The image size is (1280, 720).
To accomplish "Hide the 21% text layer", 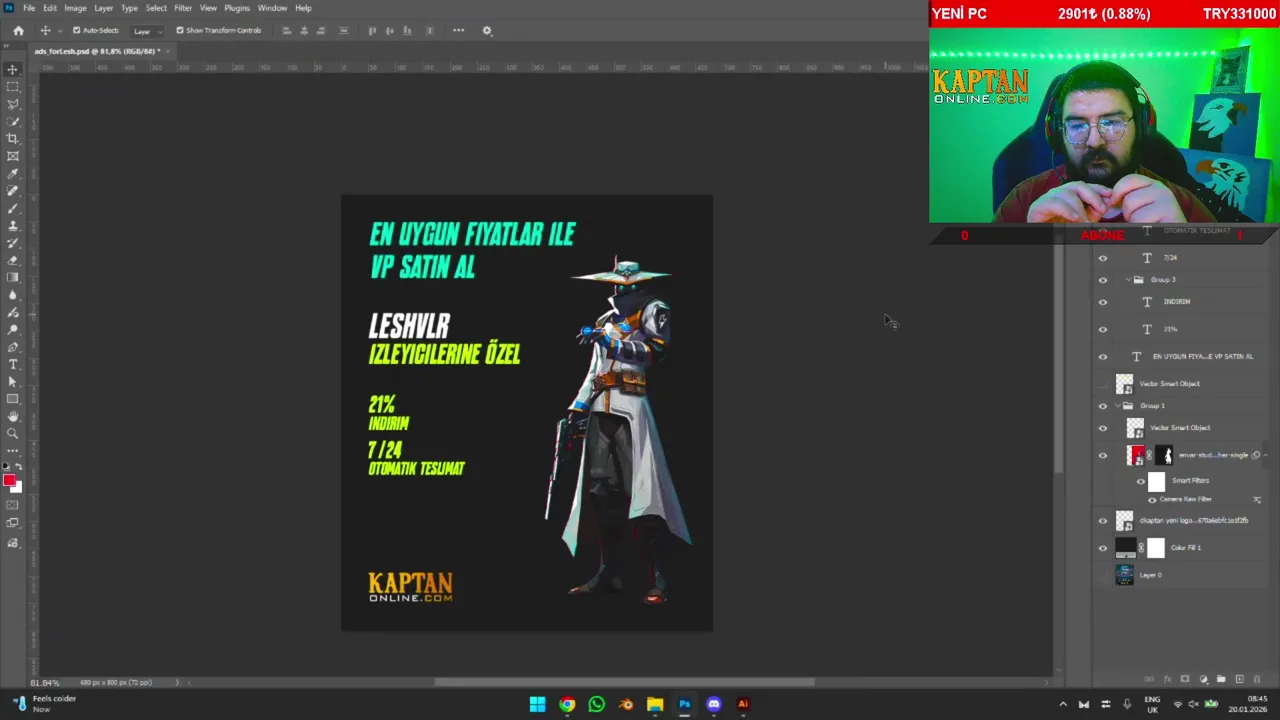I will [1103, 329].
